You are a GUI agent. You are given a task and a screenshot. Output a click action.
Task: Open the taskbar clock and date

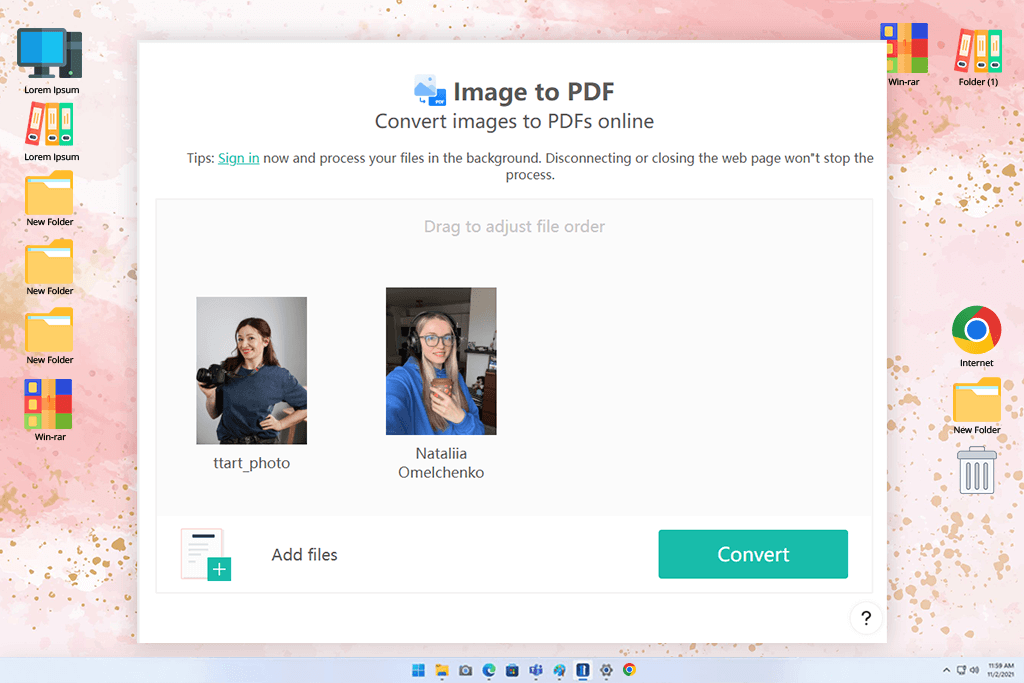click(x=1000, y=670)
